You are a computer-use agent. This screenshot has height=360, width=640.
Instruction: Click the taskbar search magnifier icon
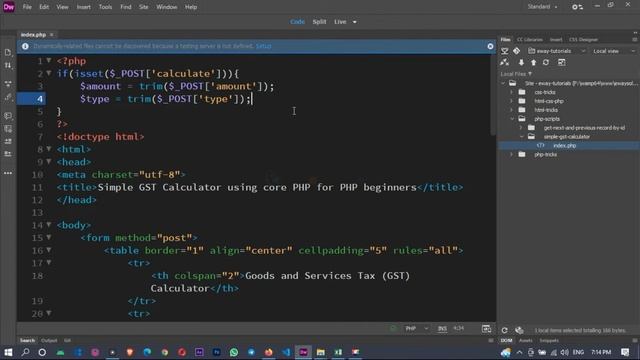coord(25,352)
